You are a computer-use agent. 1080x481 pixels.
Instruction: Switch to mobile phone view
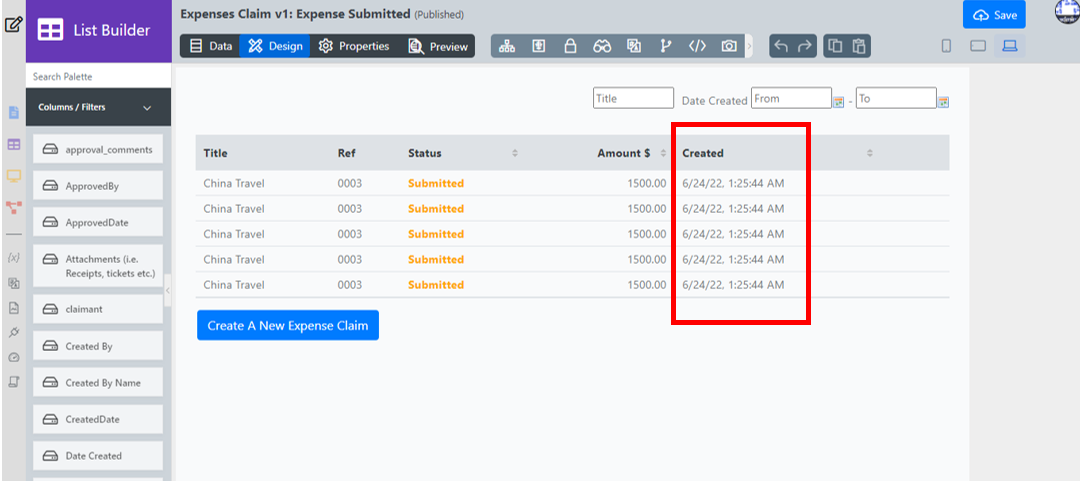click(946, 46)
